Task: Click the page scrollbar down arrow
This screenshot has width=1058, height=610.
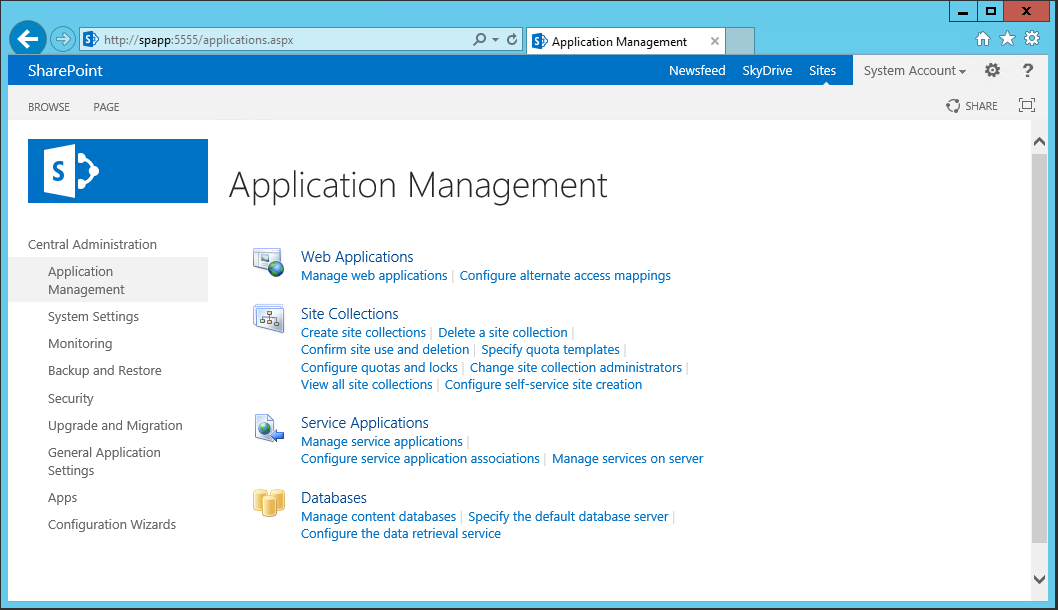Action: [x=1039, y=579]
